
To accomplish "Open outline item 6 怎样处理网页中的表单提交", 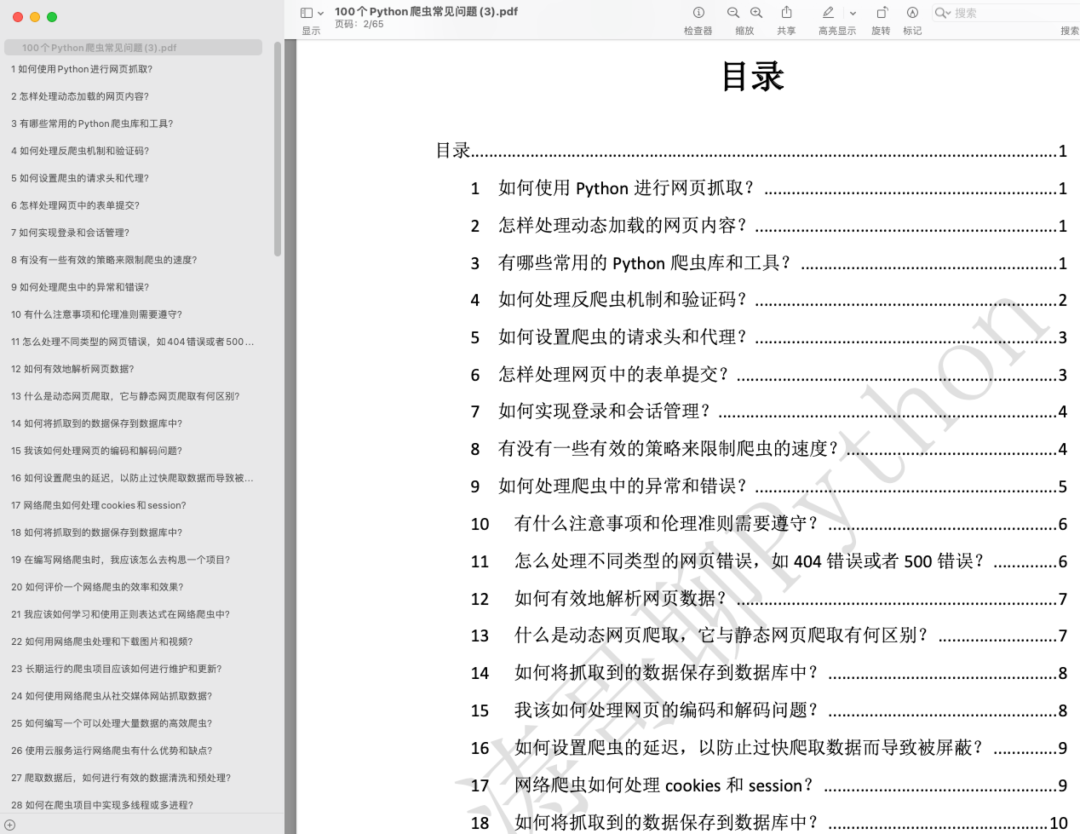I will [x=75, y=205].
